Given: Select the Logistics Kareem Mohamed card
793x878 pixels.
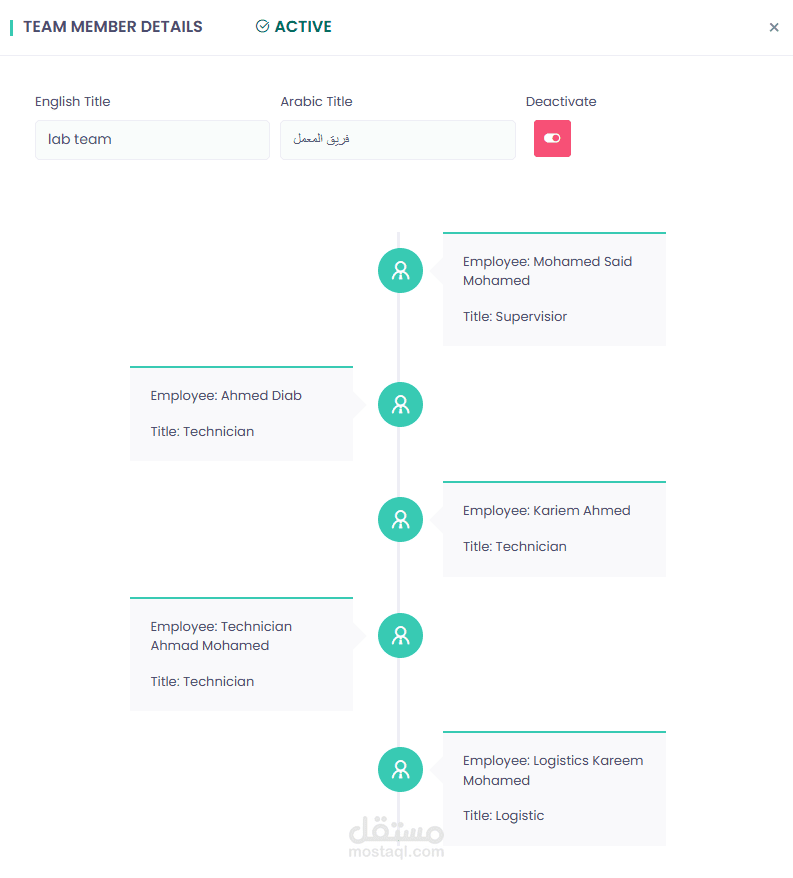Looking at the screenshot, I should click(x=554, y=788).
